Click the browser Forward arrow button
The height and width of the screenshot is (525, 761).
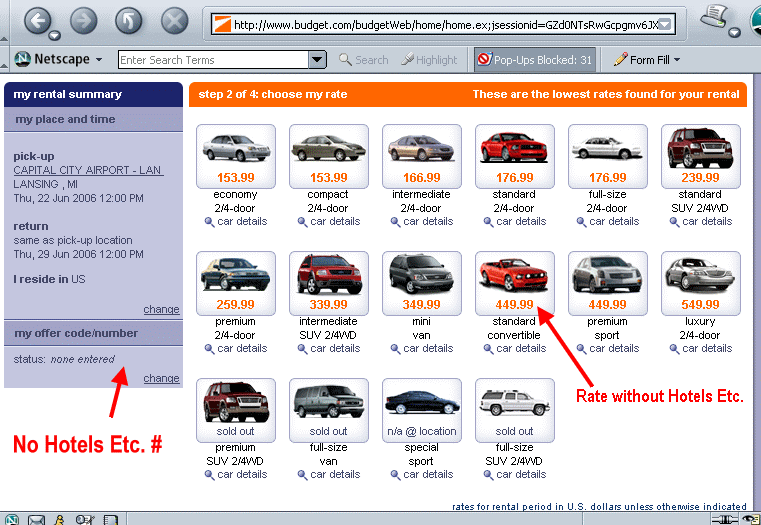(83, 20)
